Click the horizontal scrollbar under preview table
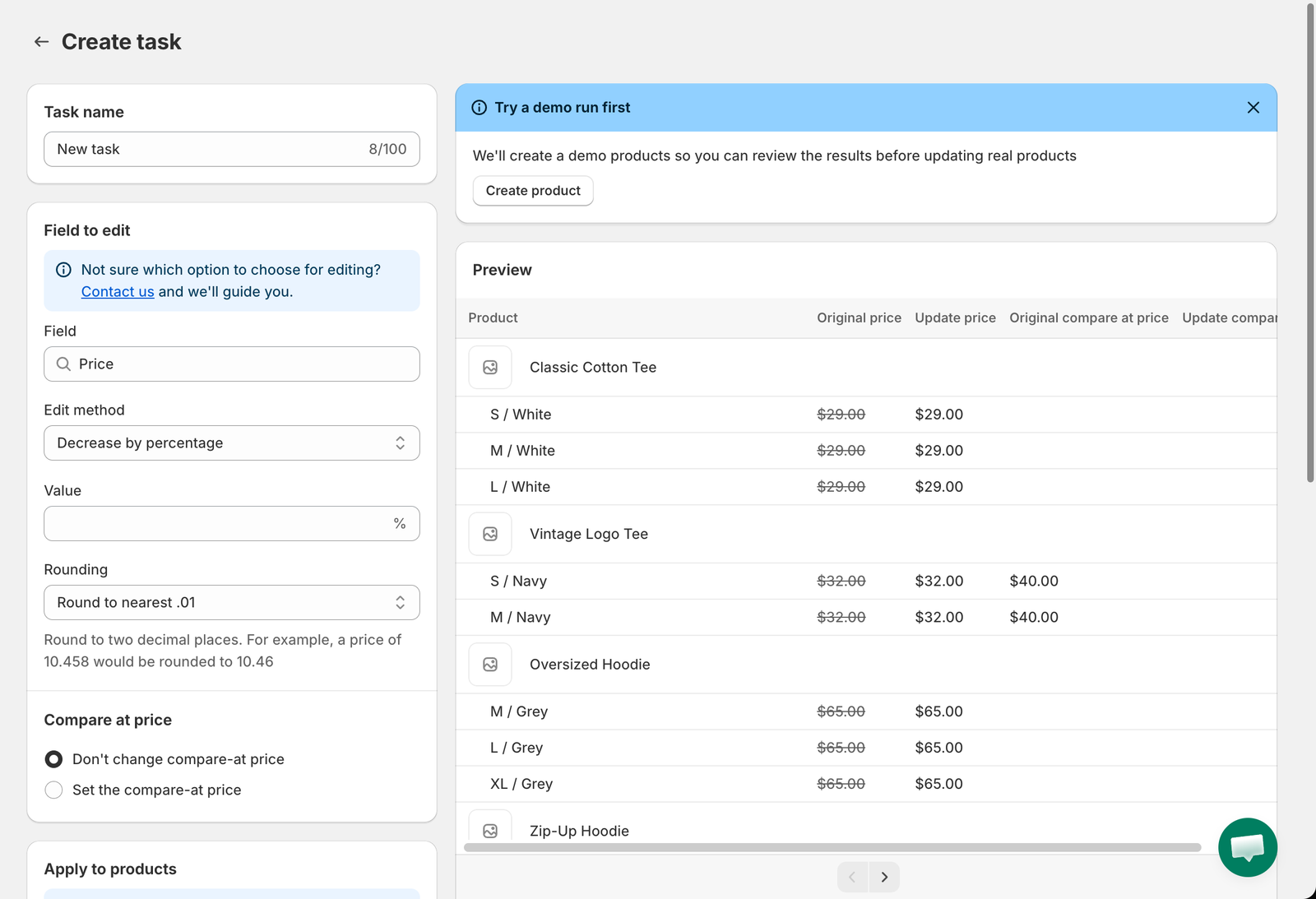 (x=832, y=847)
